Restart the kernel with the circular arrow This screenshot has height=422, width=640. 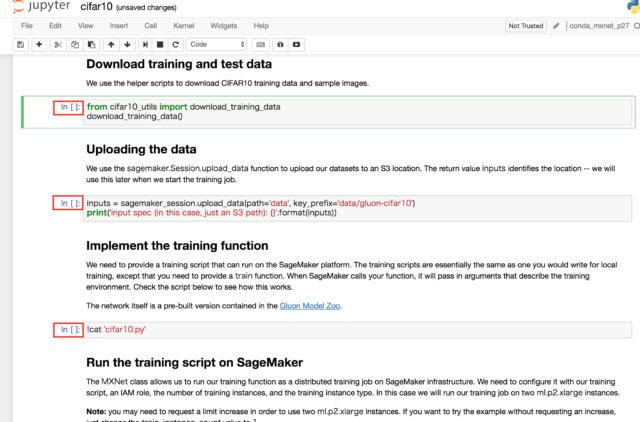(176, 44)
